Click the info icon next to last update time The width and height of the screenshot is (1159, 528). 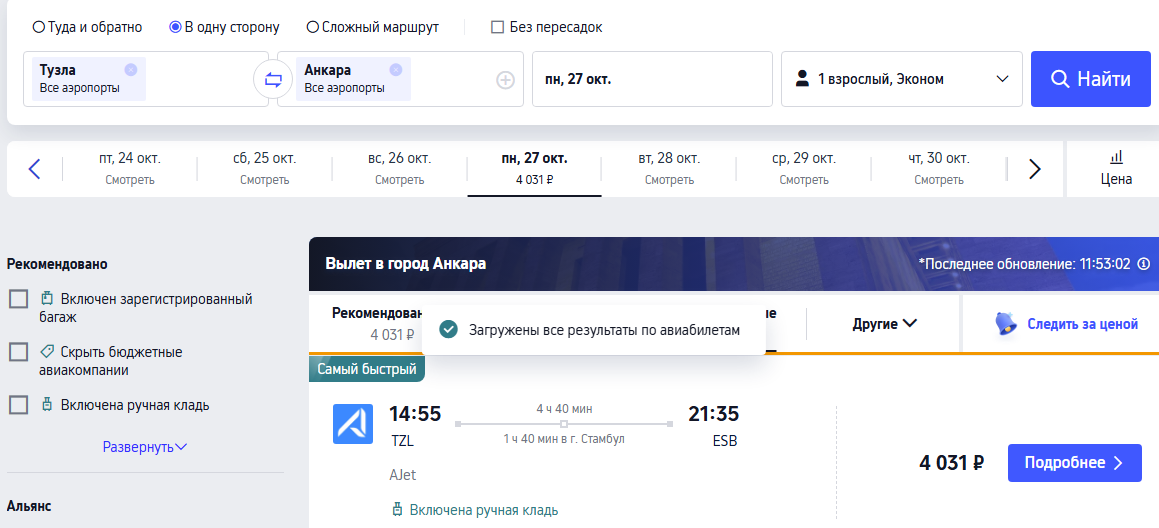click(1143, 264)
